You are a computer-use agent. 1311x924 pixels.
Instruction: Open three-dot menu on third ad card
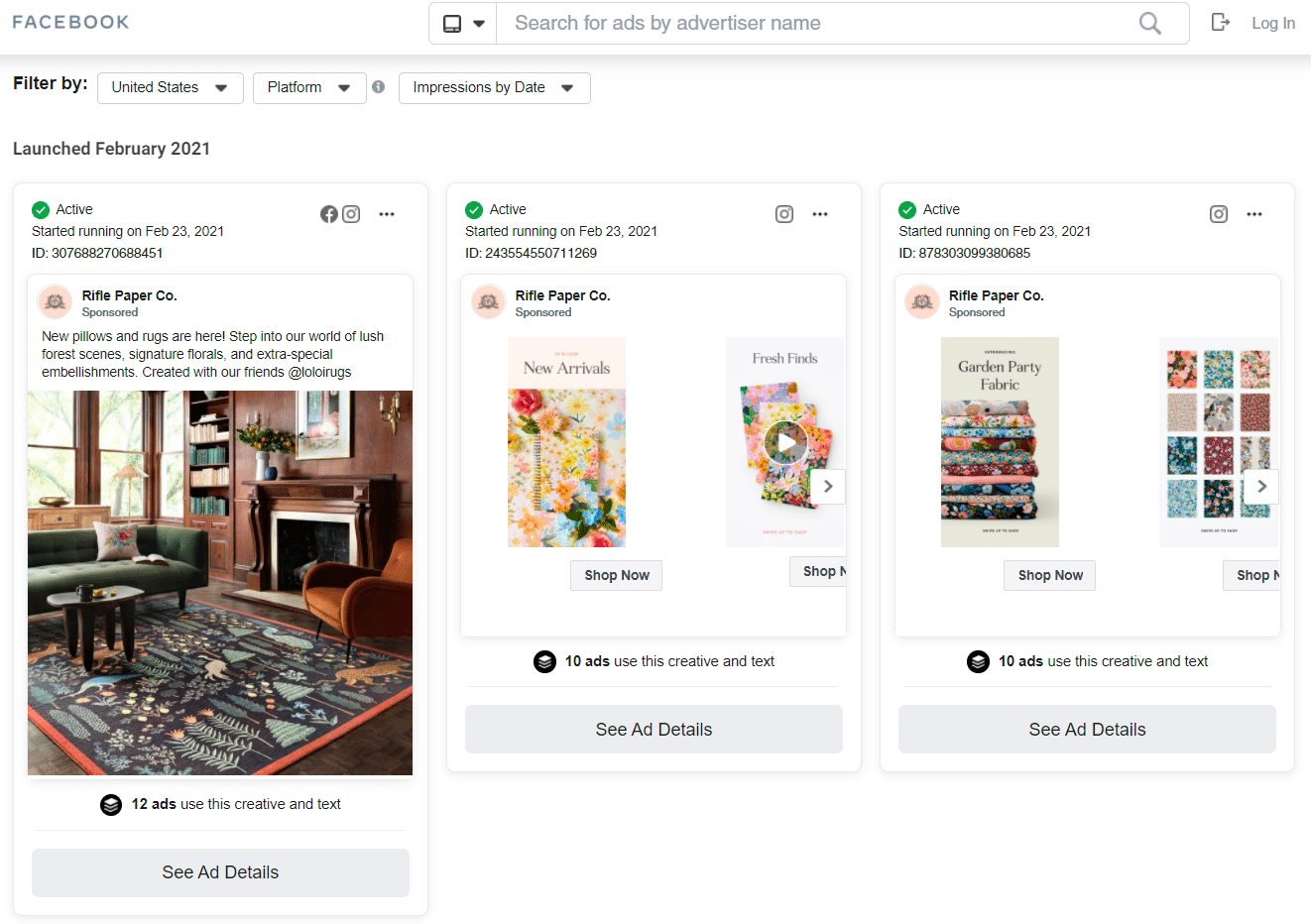pos(1254,214)
